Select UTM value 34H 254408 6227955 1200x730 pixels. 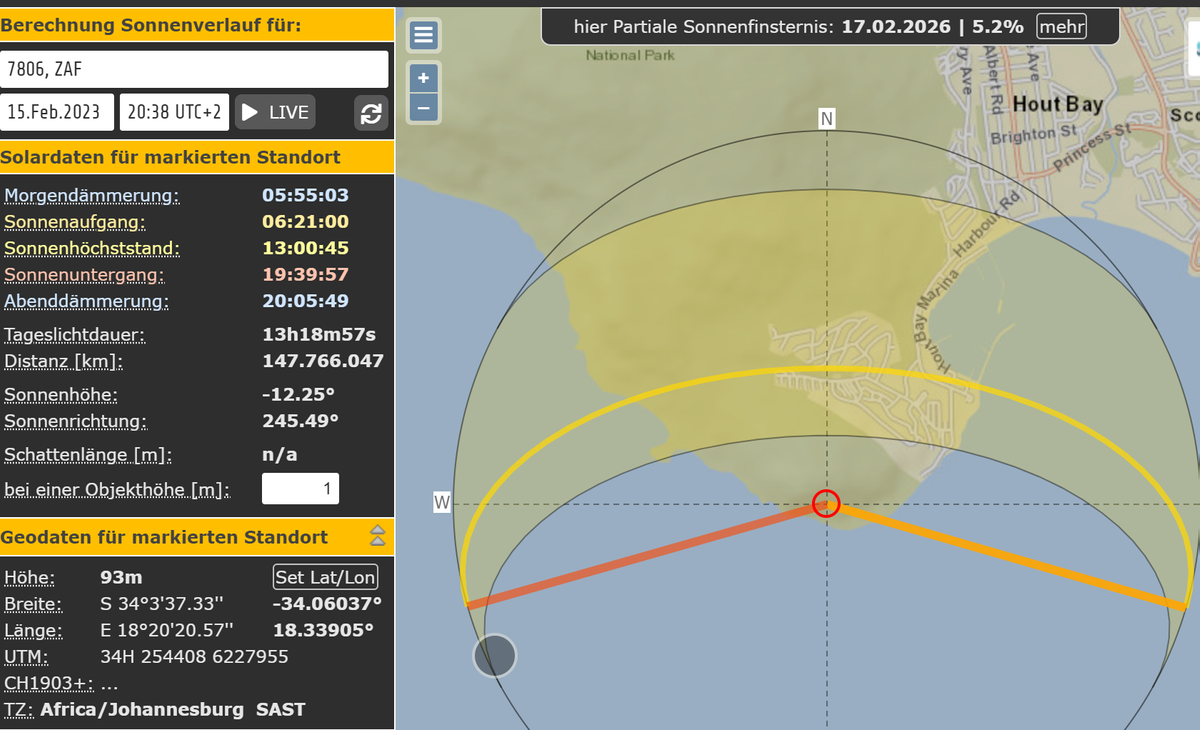(194, 657)
